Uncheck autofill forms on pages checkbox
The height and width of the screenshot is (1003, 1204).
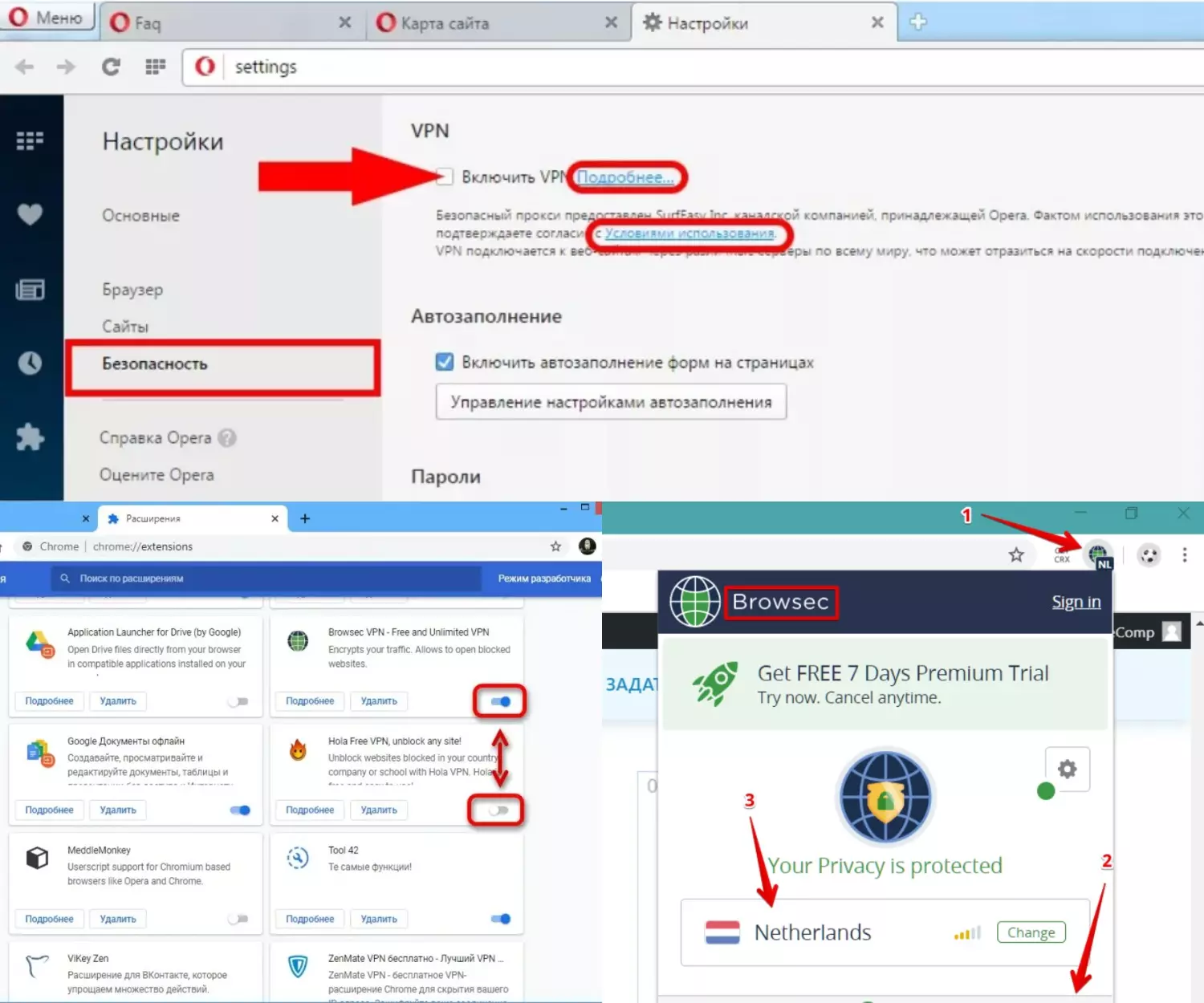(444, 362)
